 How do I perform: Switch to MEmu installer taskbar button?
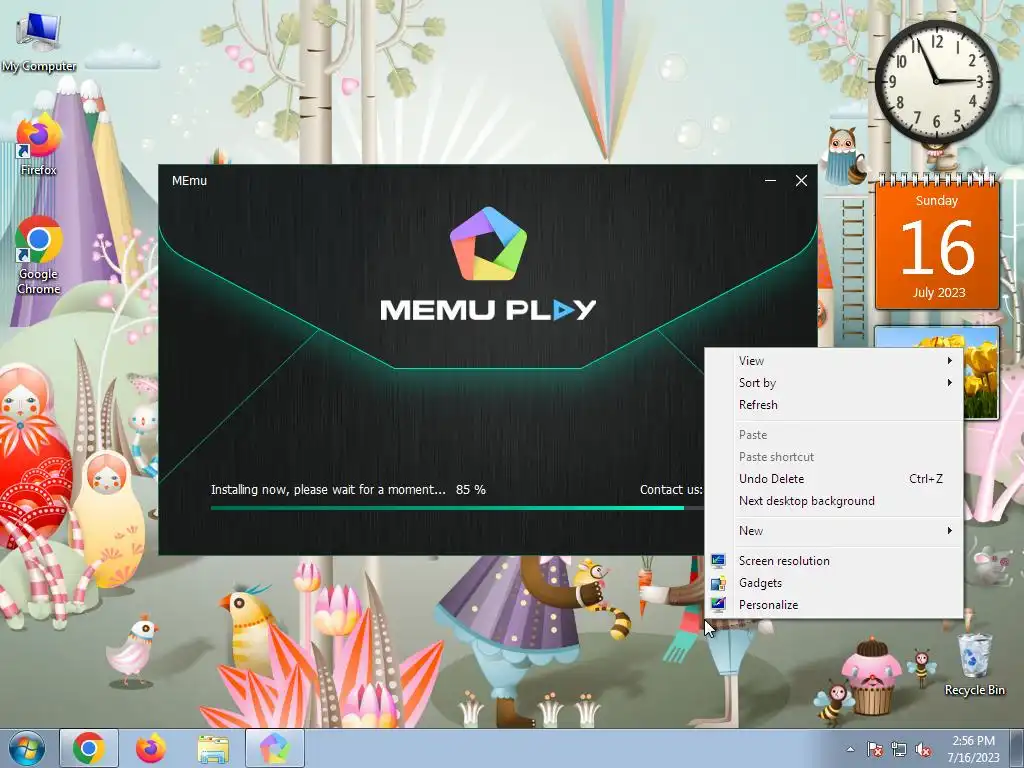(x=275, y=748)
